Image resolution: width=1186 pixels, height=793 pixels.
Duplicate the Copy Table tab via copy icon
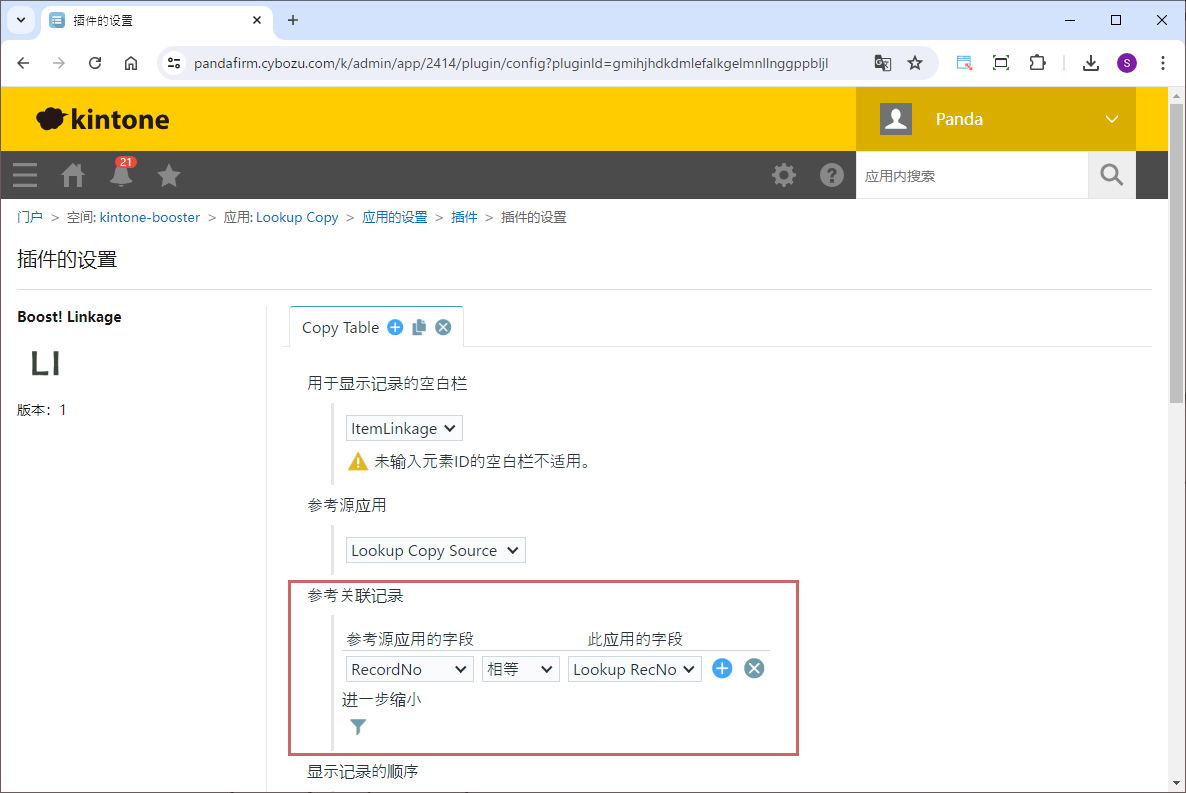(x=419, y=327)
